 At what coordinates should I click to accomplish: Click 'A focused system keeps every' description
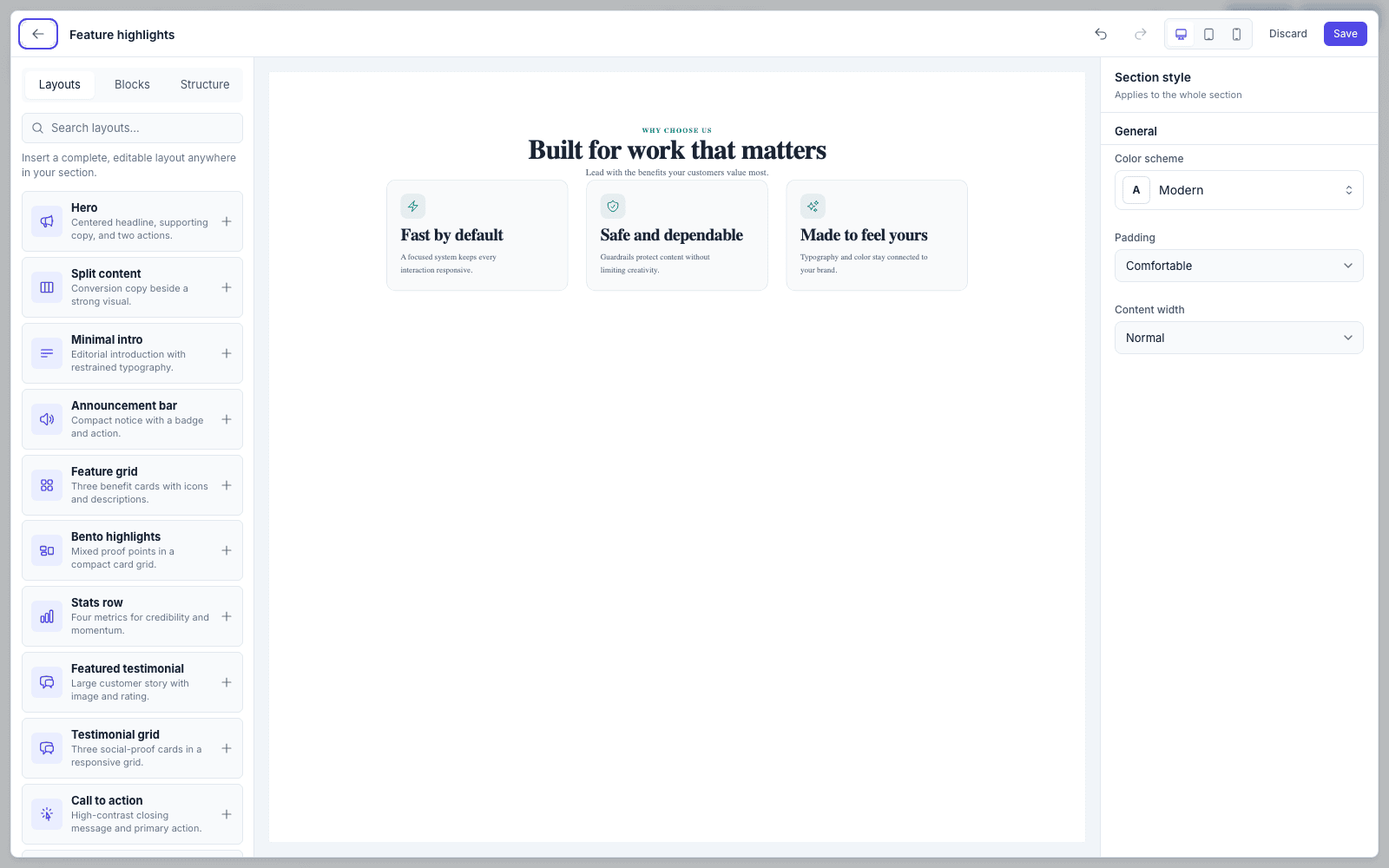pos(449,264)
